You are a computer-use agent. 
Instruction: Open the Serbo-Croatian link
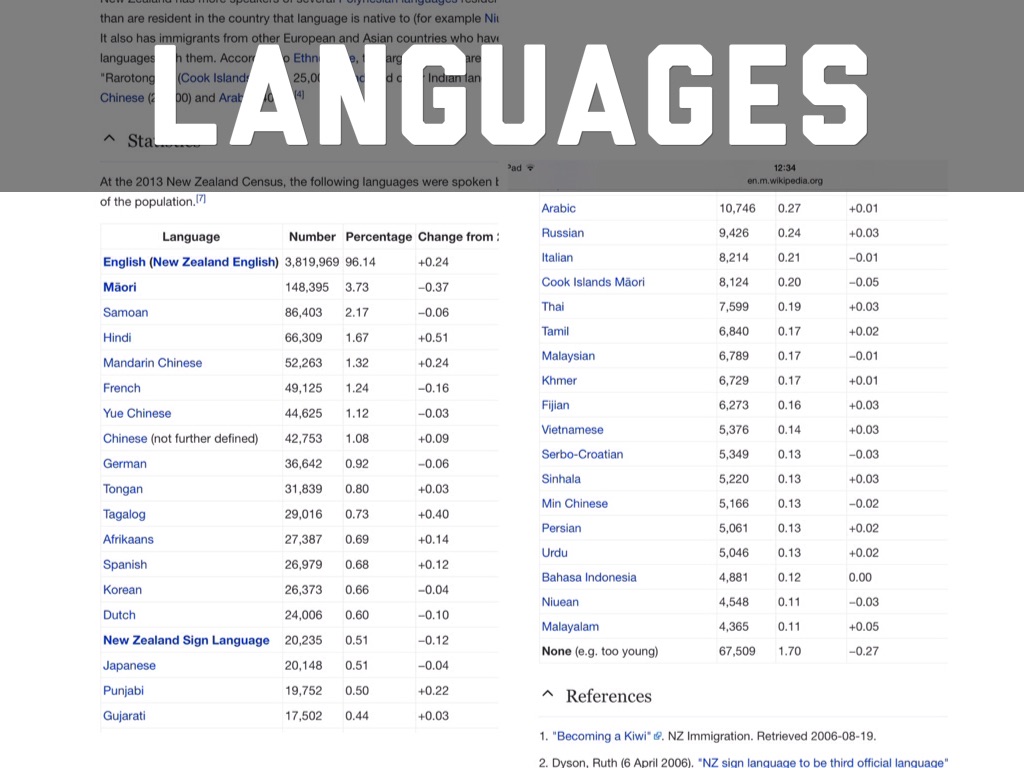[x=582, y=454]
